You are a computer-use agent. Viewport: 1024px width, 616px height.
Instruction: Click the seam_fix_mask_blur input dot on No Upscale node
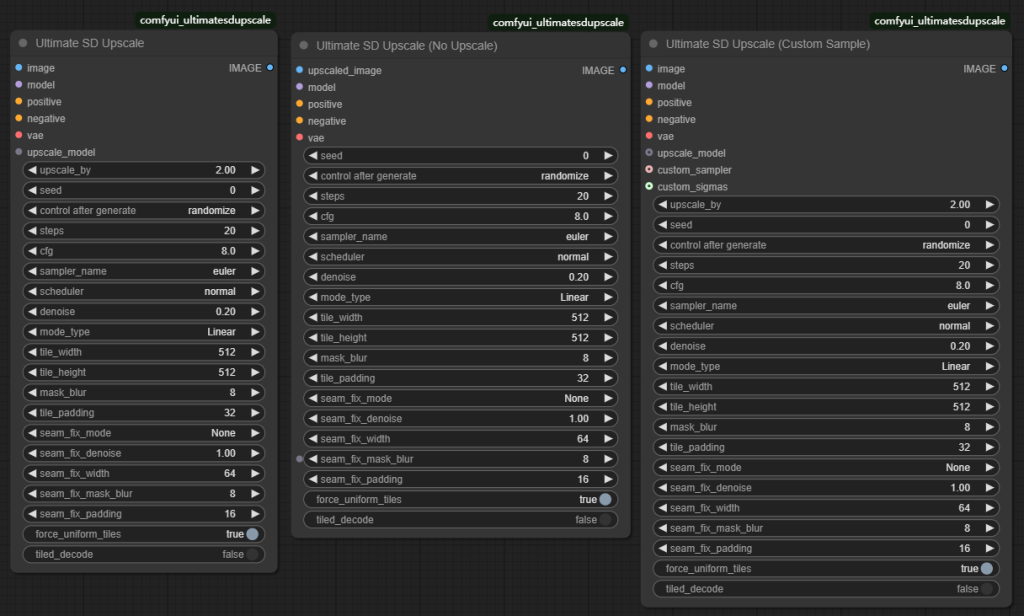pos(299,459)
